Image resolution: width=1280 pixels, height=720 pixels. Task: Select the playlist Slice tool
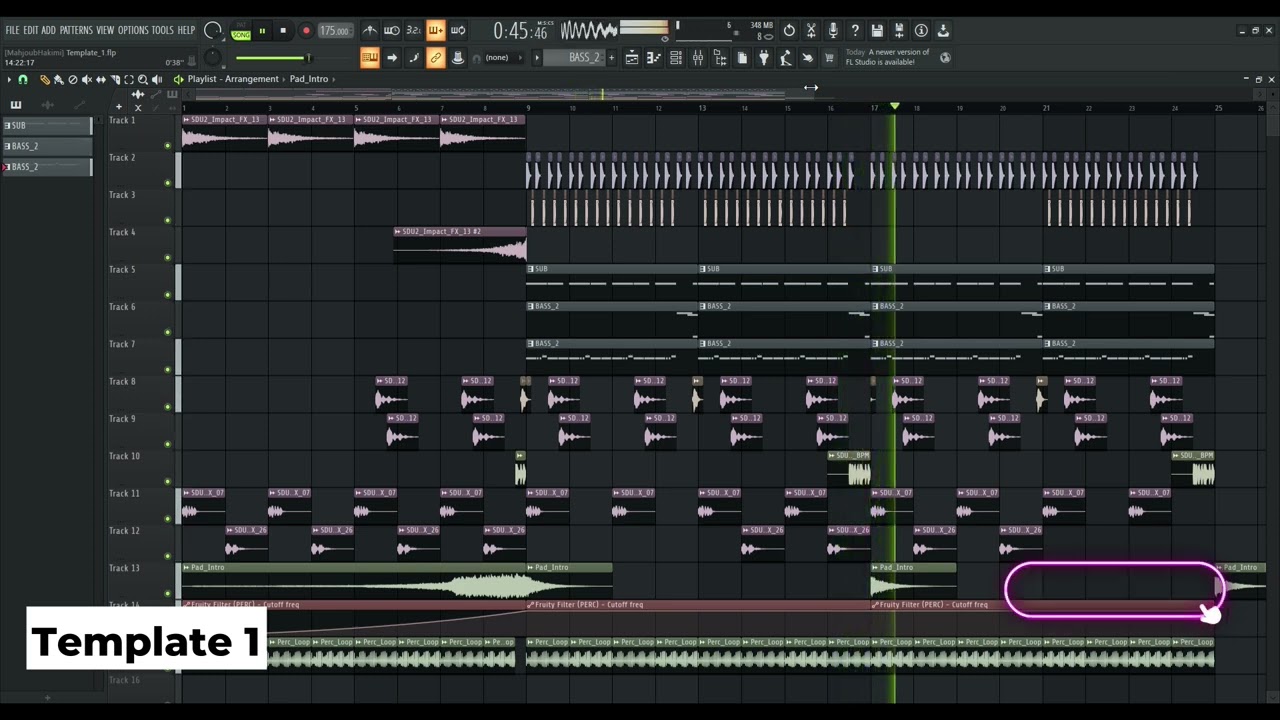pos(115,79)
